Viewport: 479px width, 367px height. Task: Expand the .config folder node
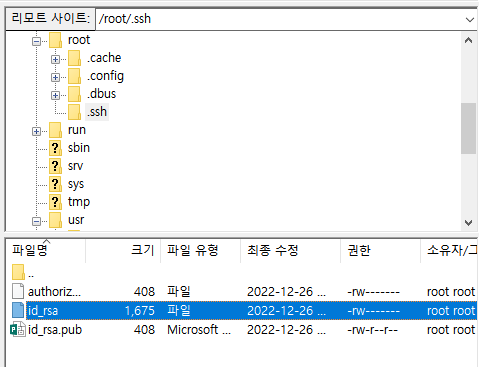pos(55,77)
